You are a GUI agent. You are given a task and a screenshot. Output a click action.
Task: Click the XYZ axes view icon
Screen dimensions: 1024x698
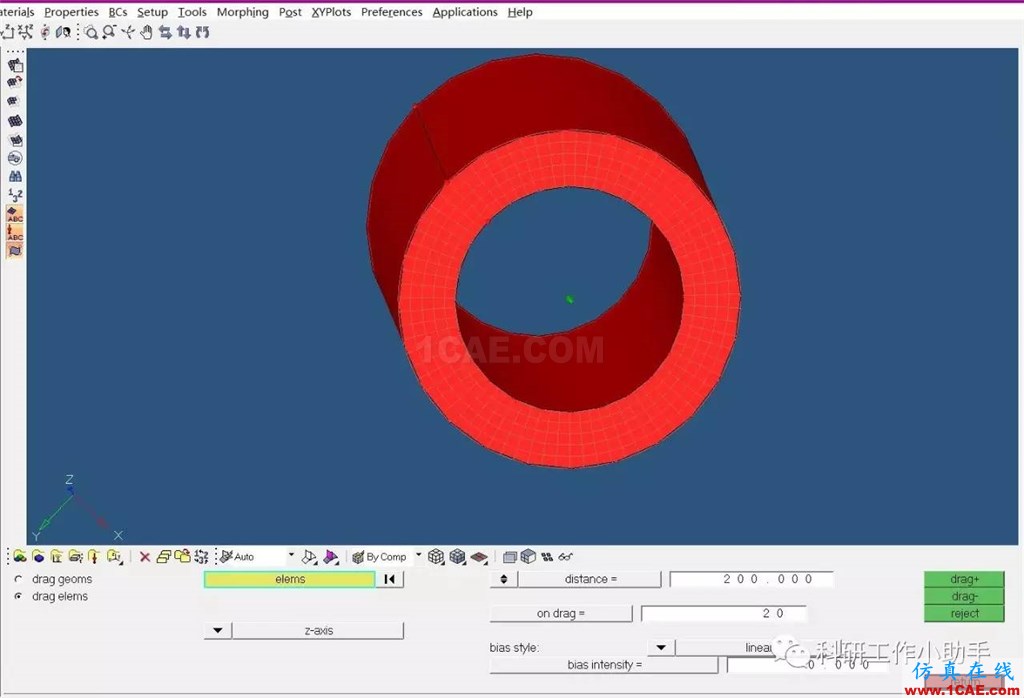click(25, 32)
